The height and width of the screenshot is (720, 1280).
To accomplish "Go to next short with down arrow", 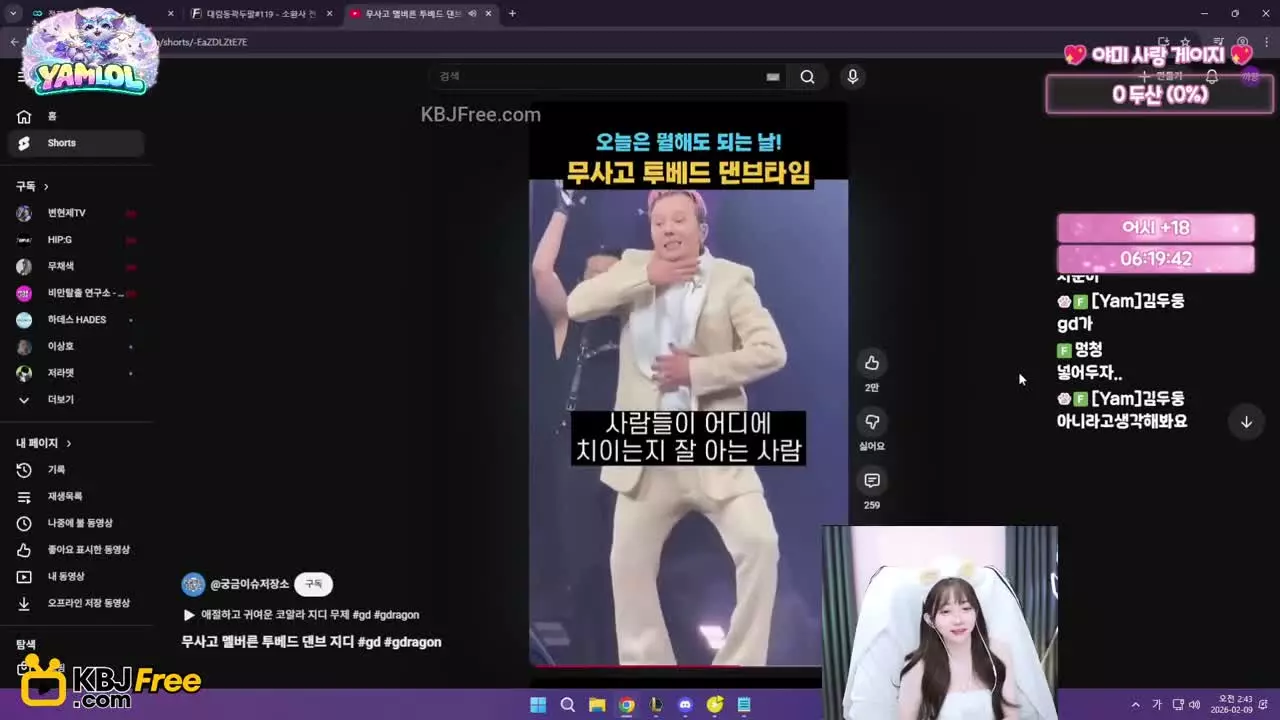I will [x=1246, y=422].
